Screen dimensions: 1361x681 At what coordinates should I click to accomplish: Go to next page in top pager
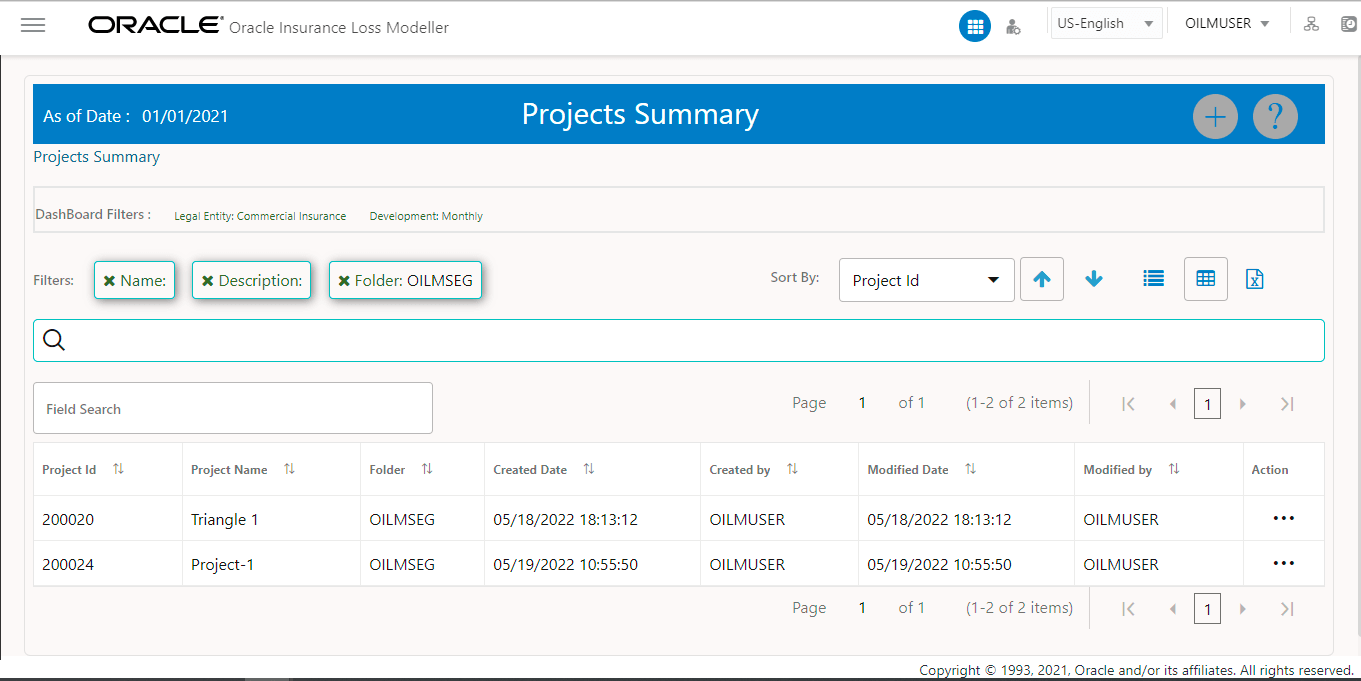[x=1243, y=404]
